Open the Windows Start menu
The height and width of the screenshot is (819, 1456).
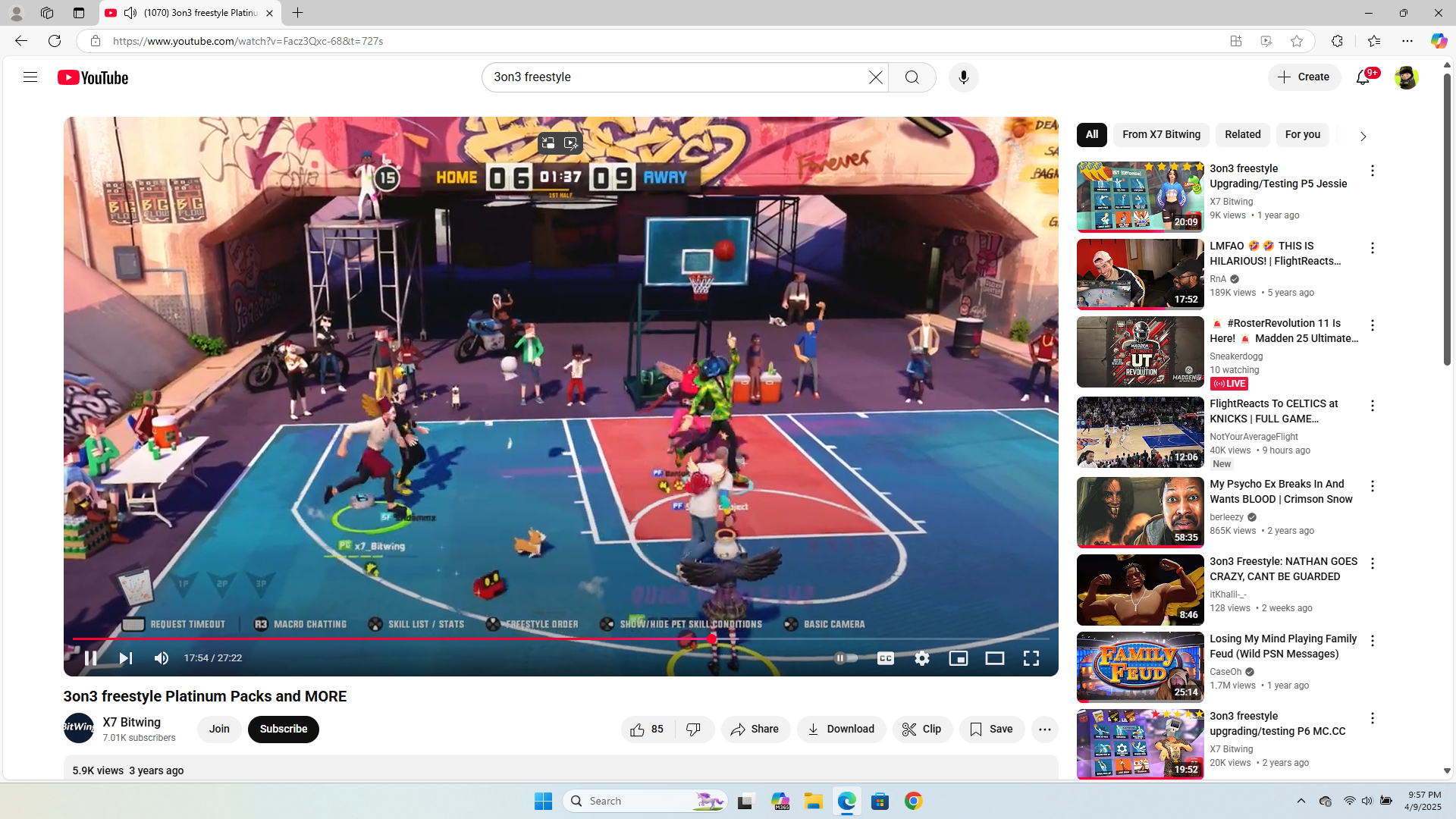pyautogui.click(x=543, y=802)
